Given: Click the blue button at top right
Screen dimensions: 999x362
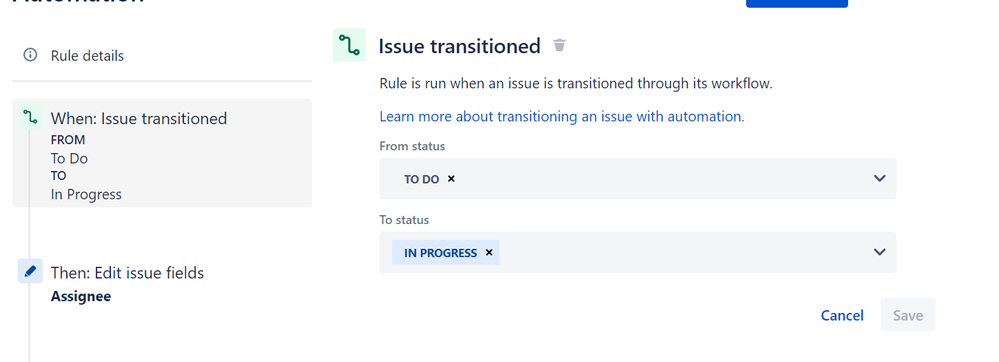Looking at the screenshot, I should click(x=796, y=3).
